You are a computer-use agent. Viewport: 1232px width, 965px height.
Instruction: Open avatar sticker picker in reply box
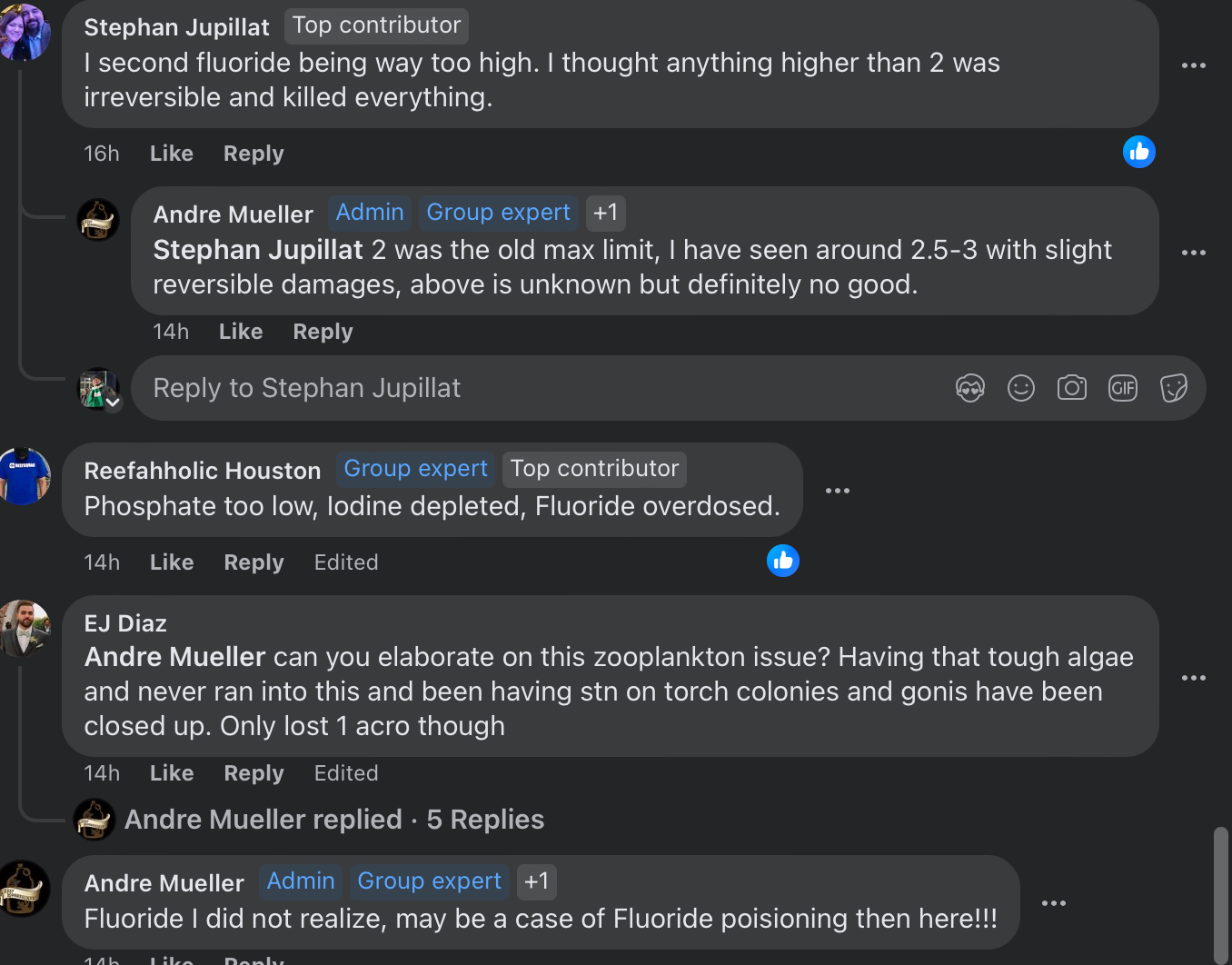coord(970,389)
